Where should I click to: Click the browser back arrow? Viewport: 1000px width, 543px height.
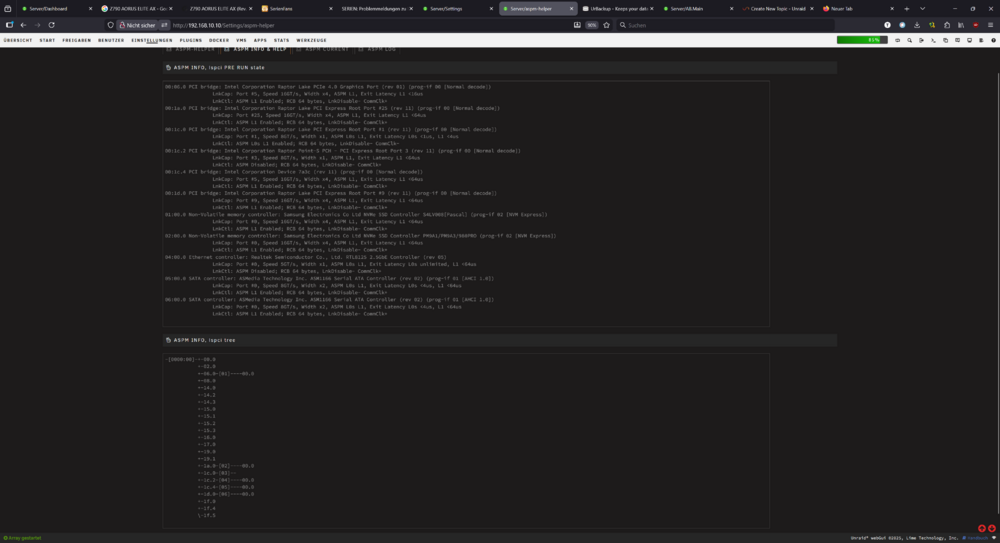pos(24,25)
